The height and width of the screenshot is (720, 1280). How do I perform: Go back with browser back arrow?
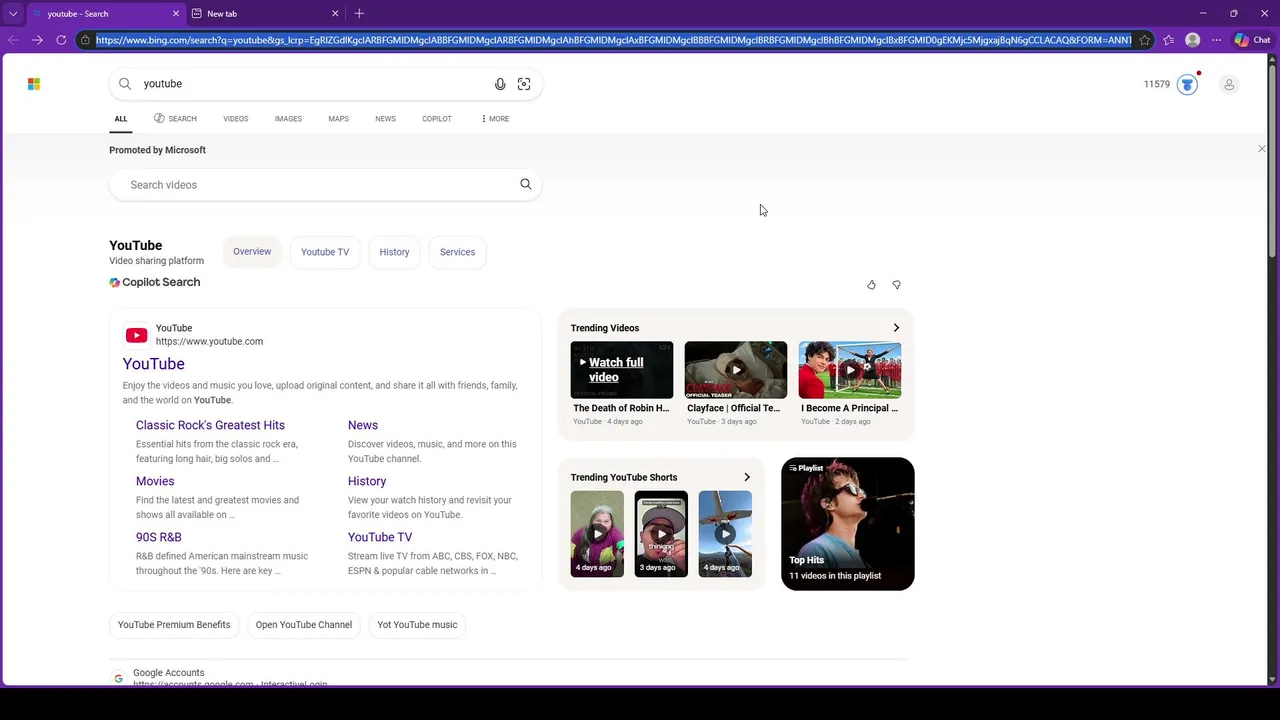(x=12, y=40)
